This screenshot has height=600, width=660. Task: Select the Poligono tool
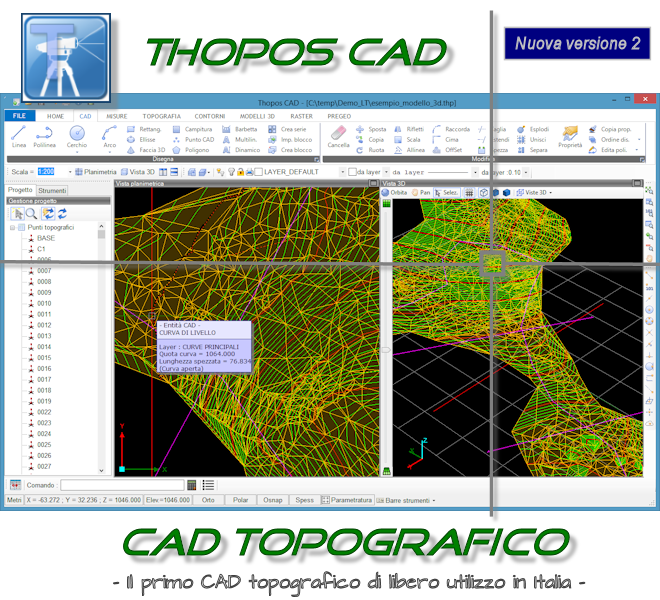point(191,150)
